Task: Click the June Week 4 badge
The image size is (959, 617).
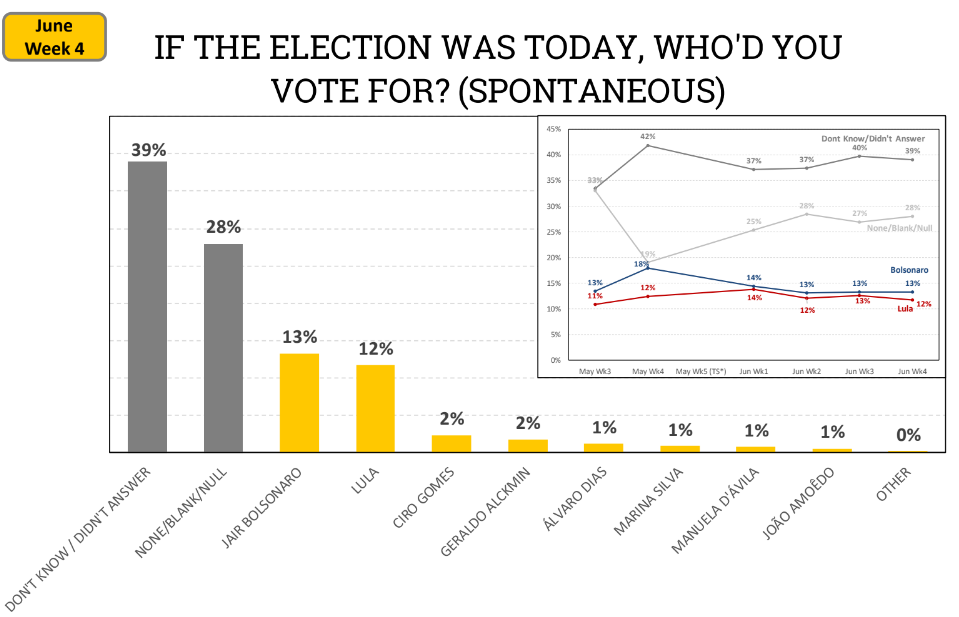Action: pyautogui.click(x=54, y=37)
